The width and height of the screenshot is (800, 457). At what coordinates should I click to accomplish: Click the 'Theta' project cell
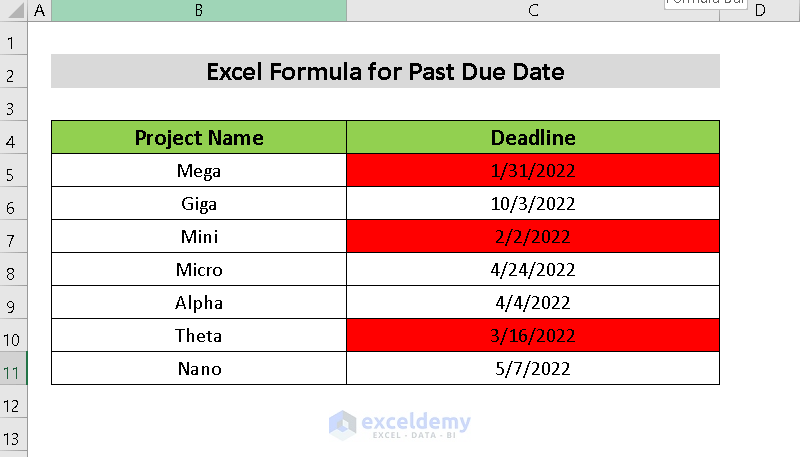coord(199,336)
